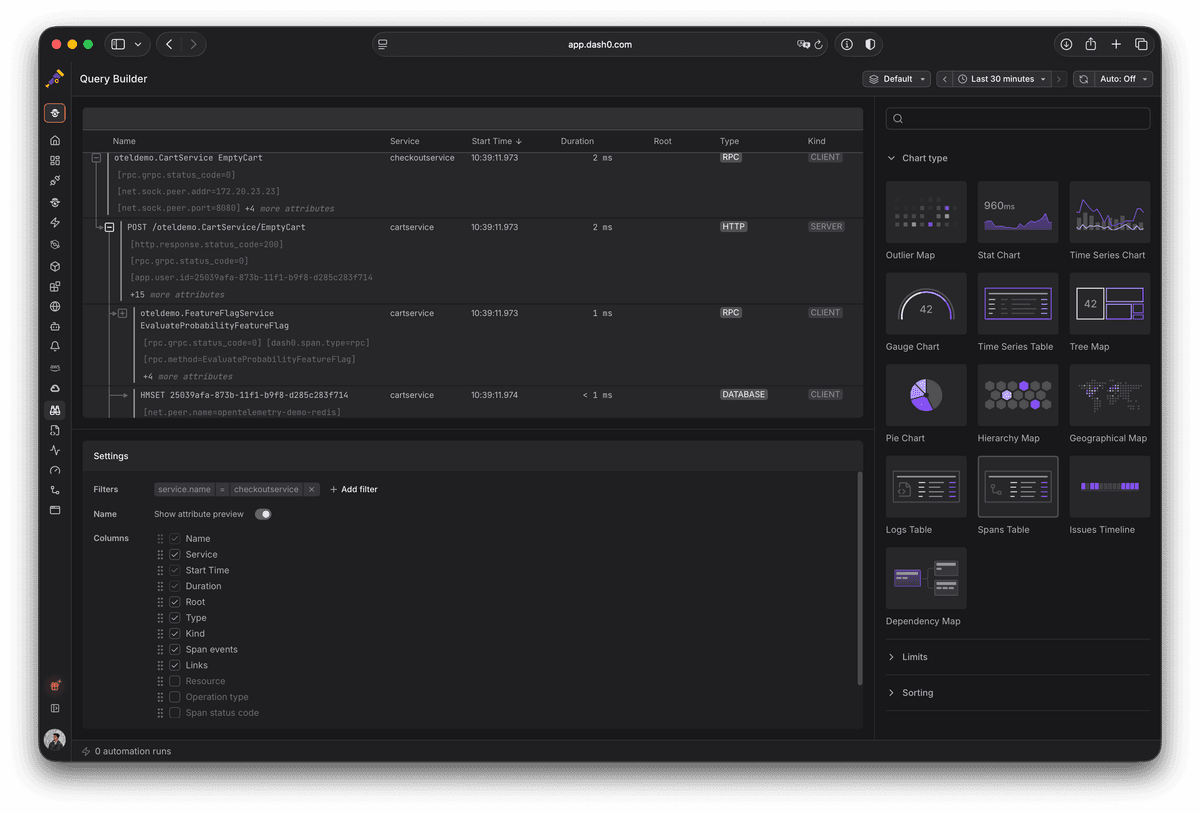Viewport: 1200px width, 813px height.
Task: Open the user avatar at sidebar bottom
Action: point(55,739)
